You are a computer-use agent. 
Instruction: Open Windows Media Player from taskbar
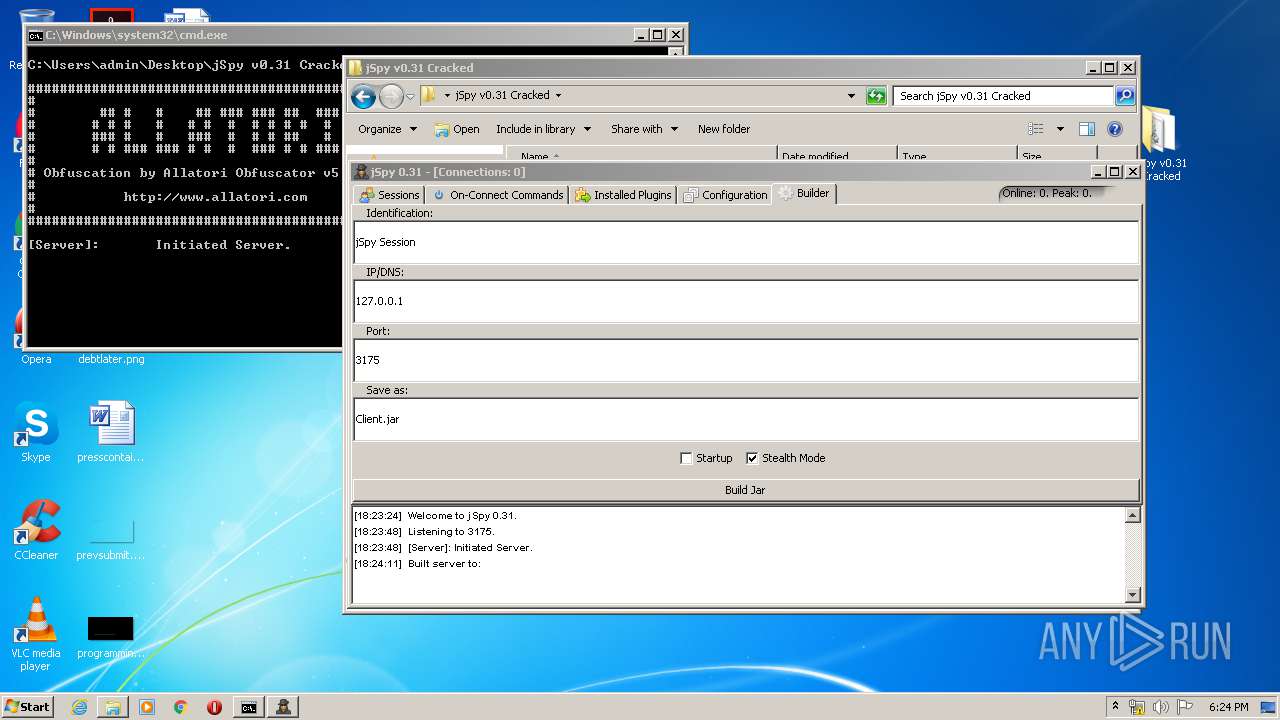[x=147, y=707]
